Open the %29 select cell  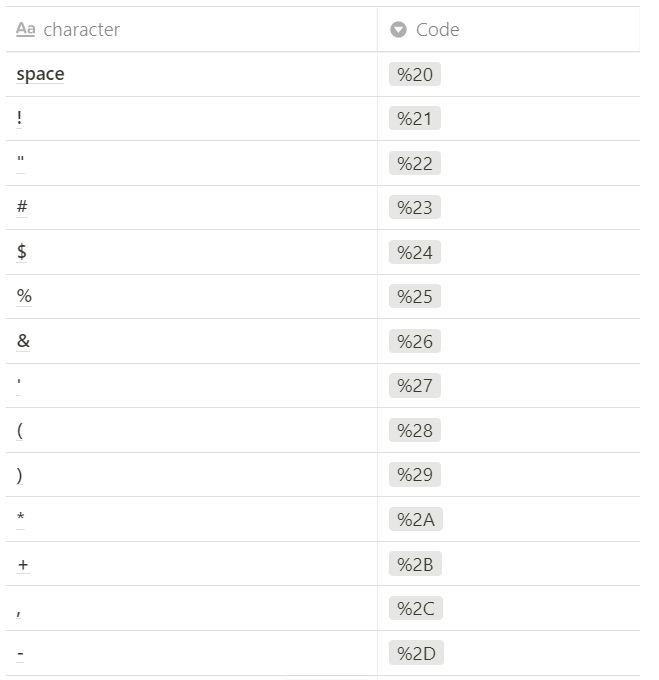click(414, 475)
